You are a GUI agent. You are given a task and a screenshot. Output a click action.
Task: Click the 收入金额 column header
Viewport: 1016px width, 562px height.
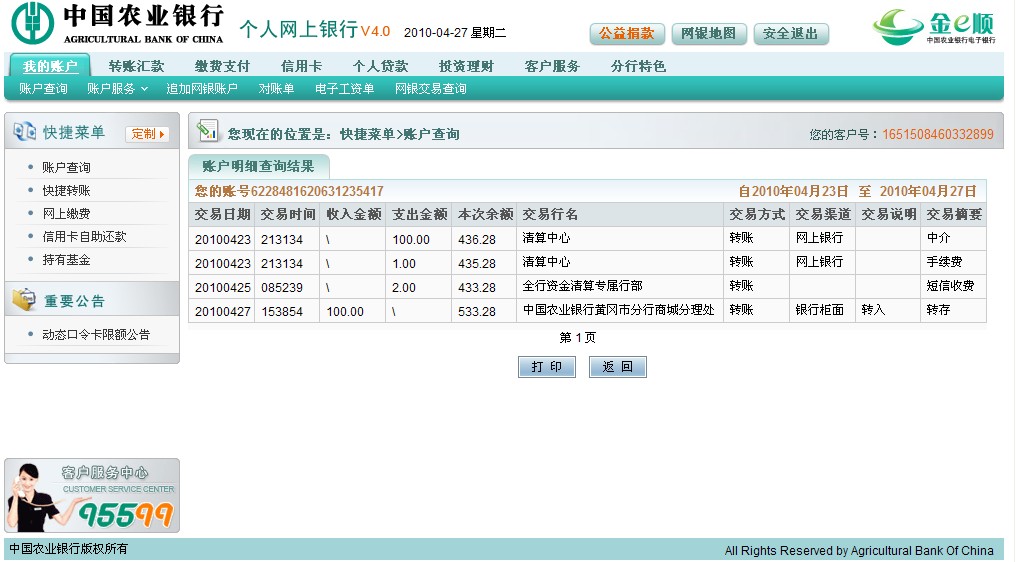(x=354, y=215)
